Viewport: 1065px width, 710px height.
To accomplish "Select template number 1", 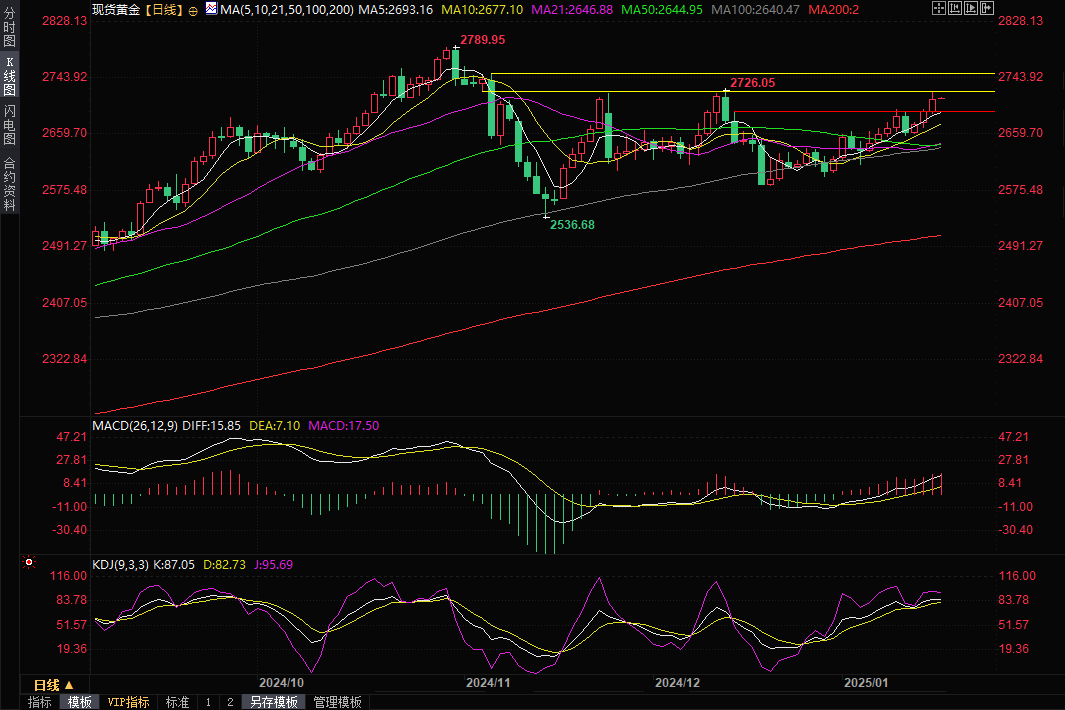I will pyautogui.click(x=208, y=702).
